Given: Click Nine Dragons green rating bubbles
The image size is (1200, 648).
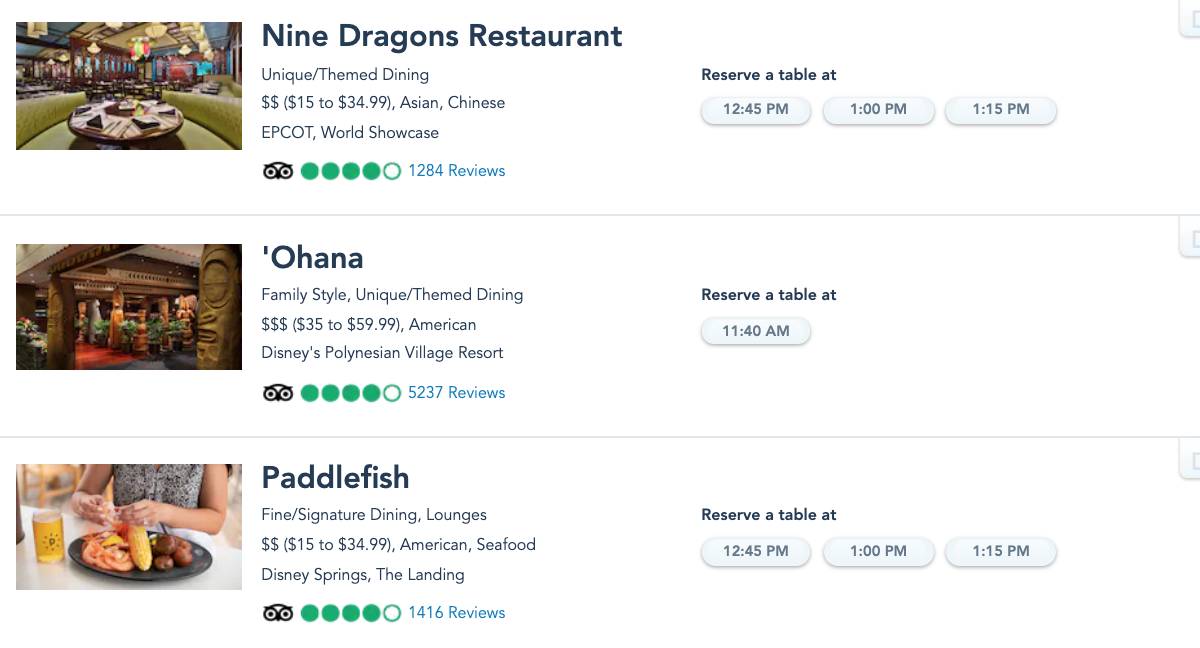Looking at the screenshot, I should click(x=350, y=171).
